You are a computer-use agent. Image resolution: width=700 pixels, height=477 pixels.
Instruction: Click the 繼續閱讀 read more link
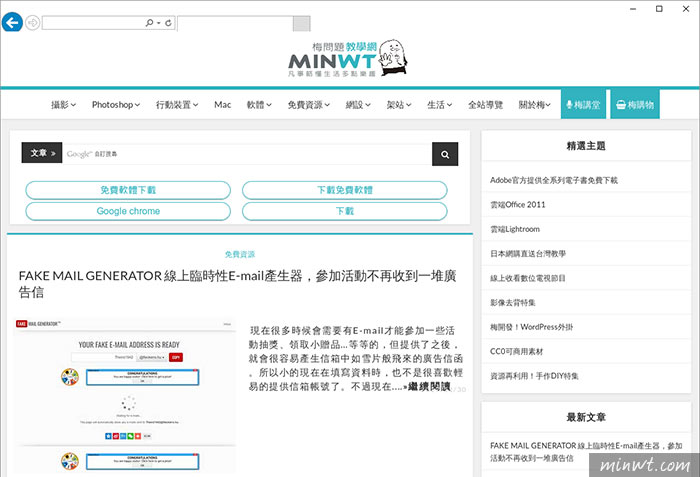(429, 386)
